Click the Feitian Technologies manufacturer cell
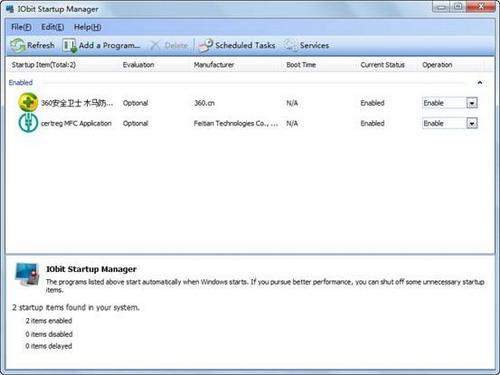 [x=236, y=124]
